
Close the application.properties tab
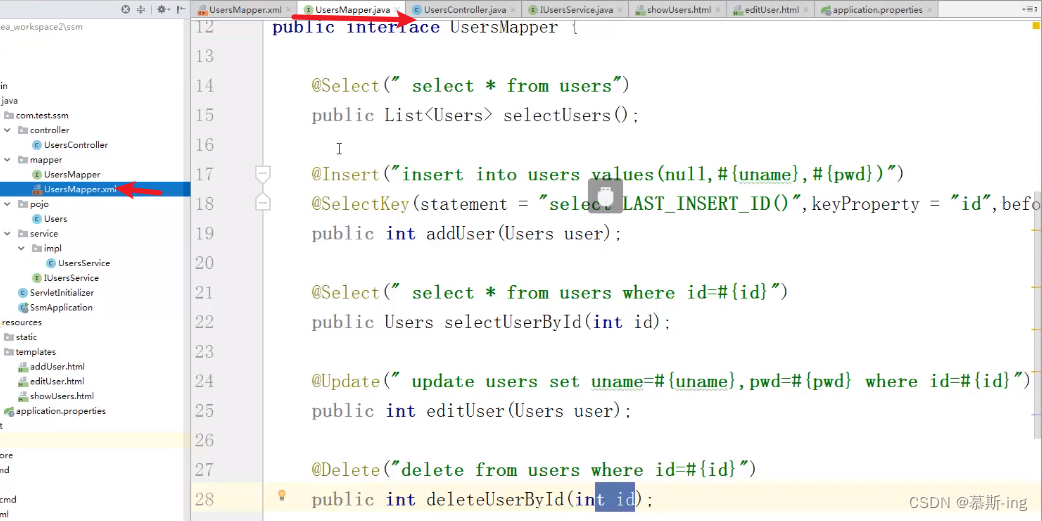pyautogui.click(x=929, y=10)
